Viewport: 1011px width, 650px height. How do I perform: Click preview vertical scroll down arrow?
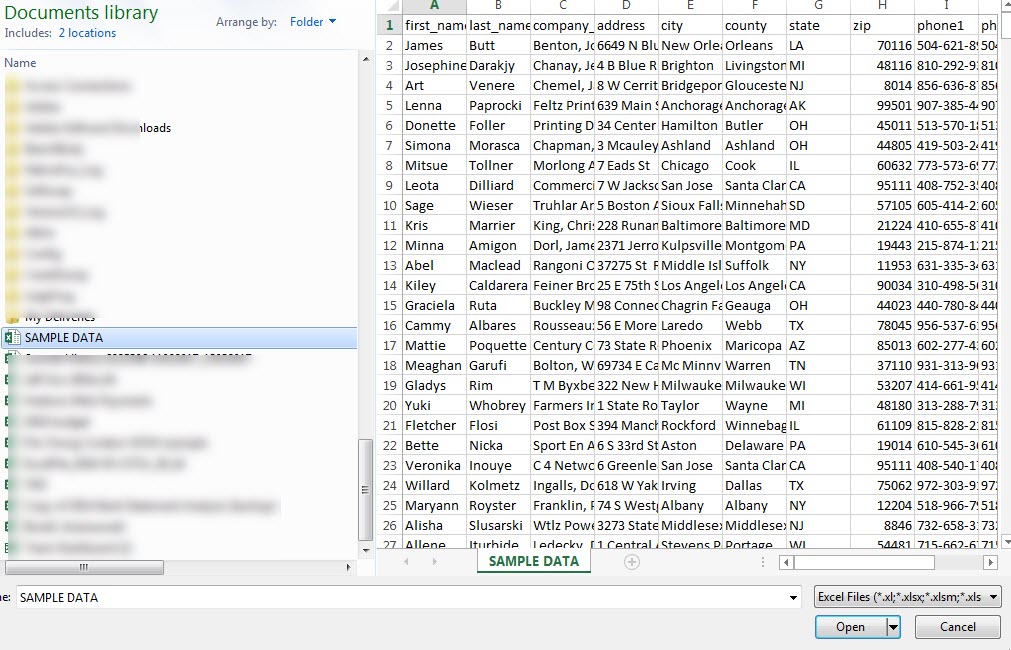pyautogui.click(x=1006, y=543)
